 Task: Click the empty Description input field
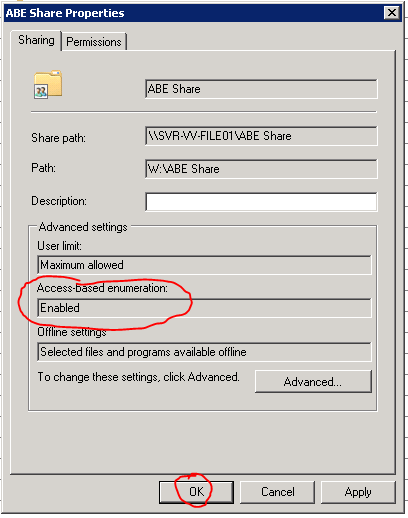pos(261,202)
